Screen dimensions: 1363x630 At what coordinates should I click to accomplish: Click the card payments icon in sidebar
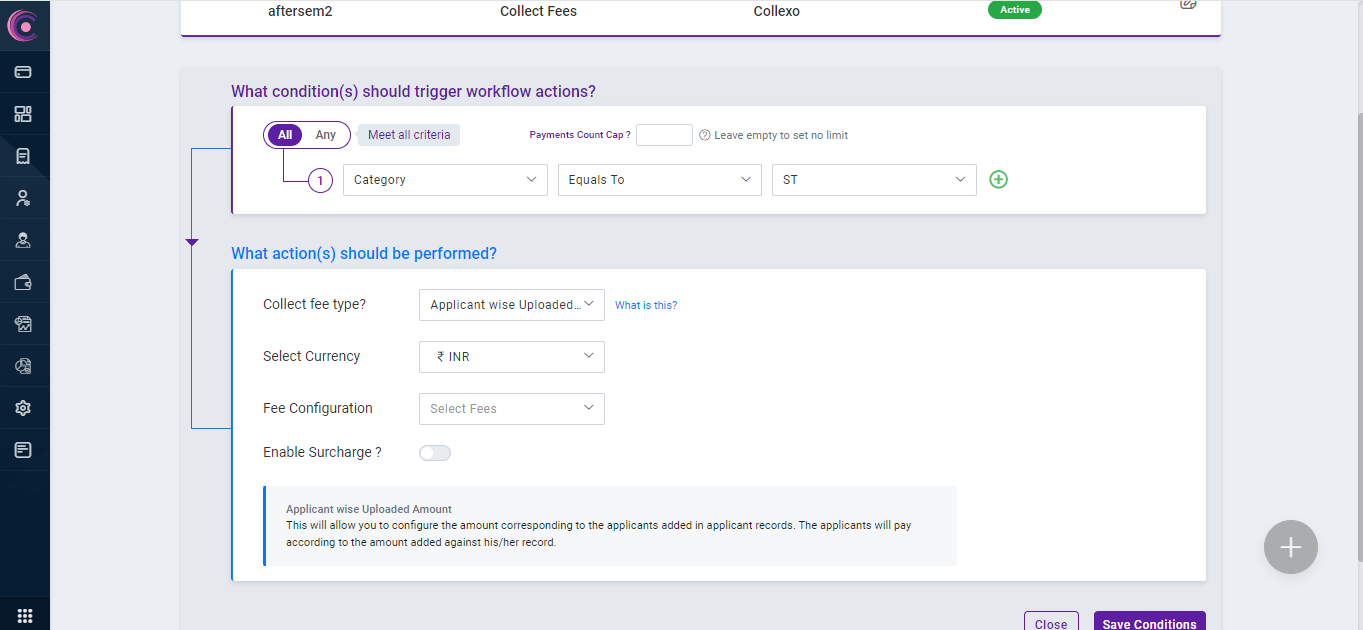pos(23,72)
